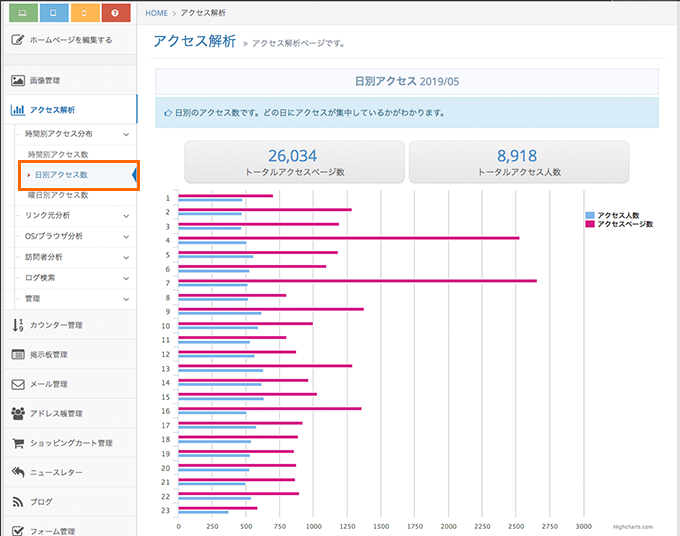Image resolution: width=680 pixels, height=536 pixels.
Task: Expand the OS/ブラウザ分析 chevron
Action: (x=126, y=237)
